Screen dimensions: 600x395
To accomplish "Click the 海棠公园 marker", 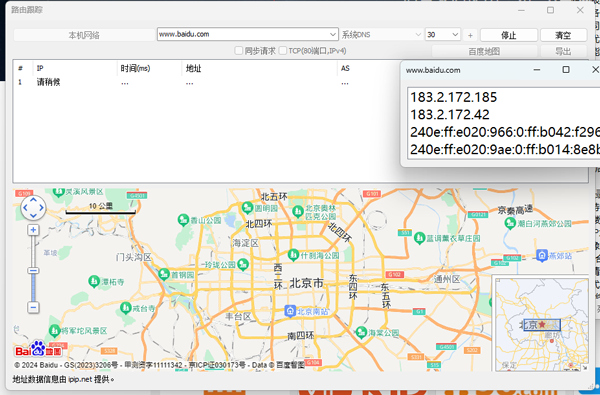I will click(361, 332).
